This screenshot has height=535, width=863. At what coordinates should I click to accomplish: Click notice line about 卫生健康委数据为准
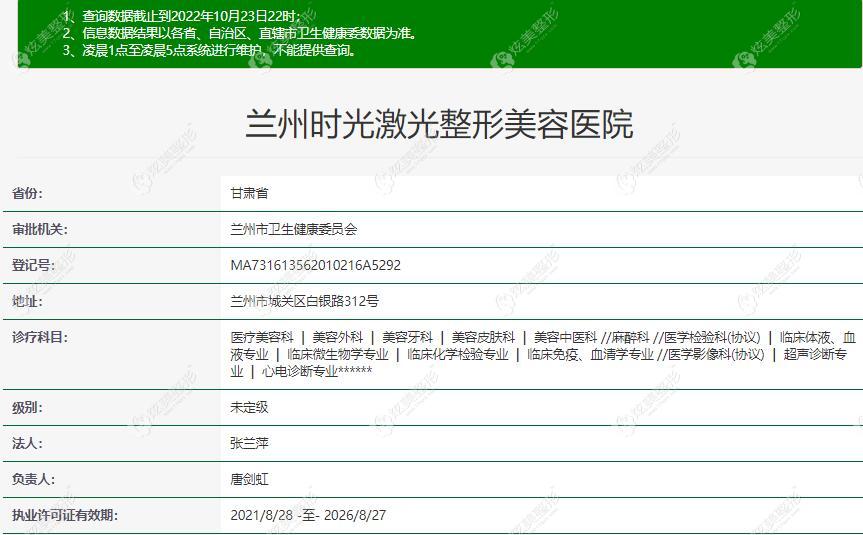(240, 33)
